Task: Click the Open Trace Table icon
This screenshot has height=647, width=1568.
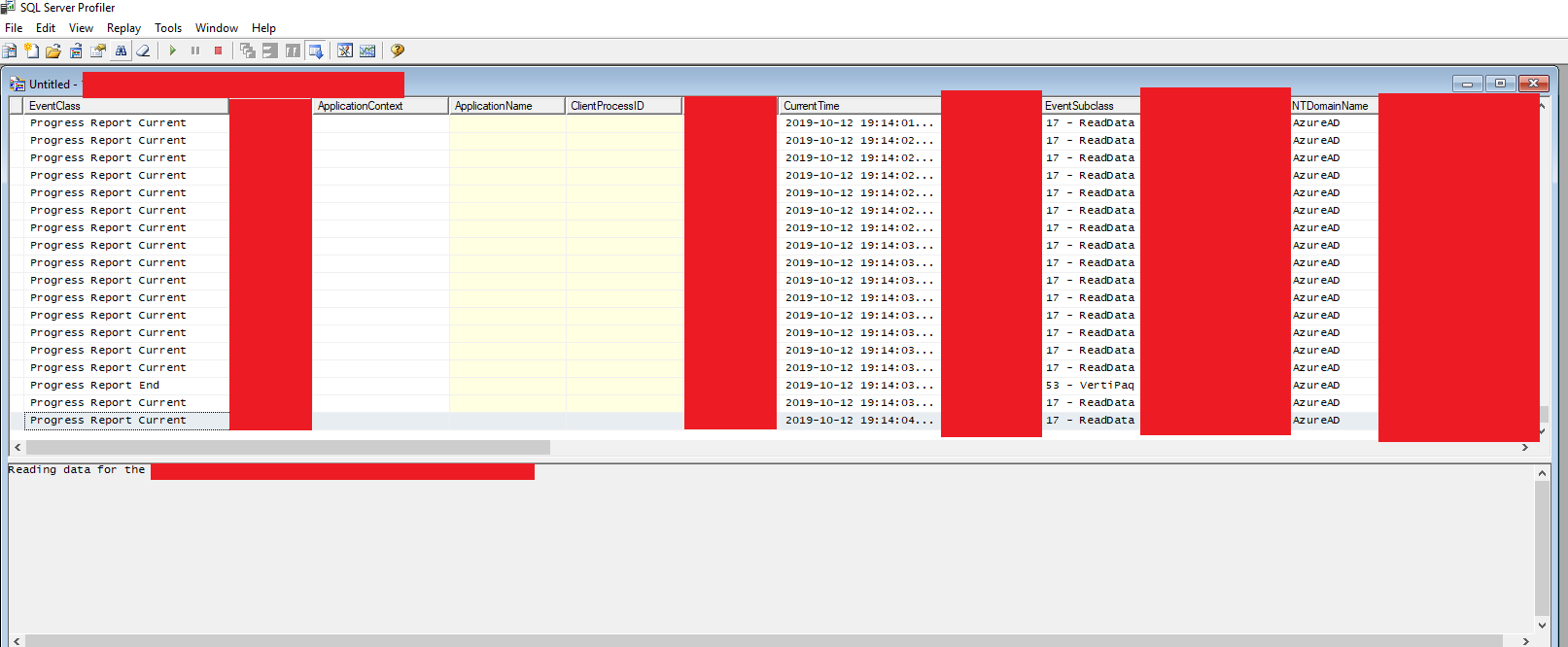Action: click(76, 51)
